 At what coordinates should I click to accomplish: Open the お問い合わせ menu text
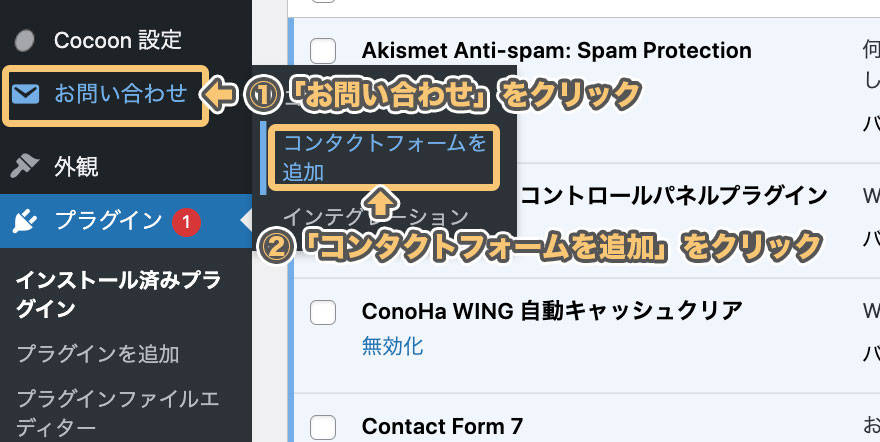[x=120, y=94]
